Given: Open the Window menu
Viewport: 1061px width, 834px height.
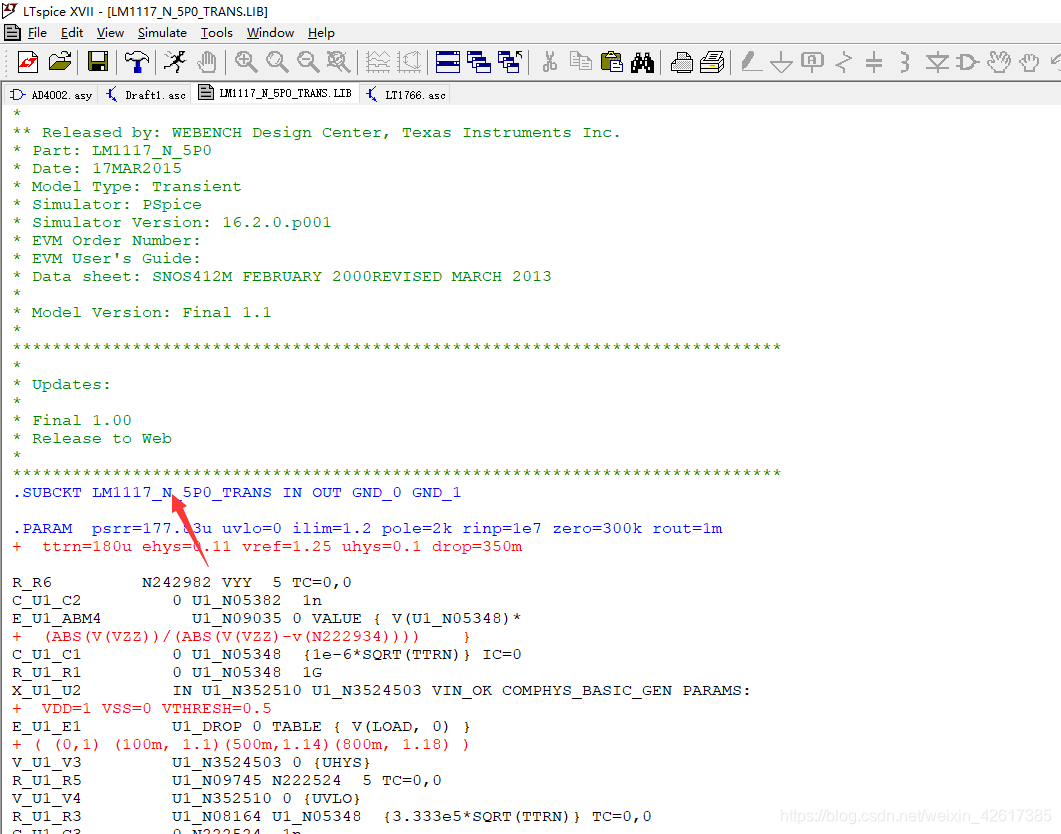Looking at the screenshot, I should coord(270,32).
